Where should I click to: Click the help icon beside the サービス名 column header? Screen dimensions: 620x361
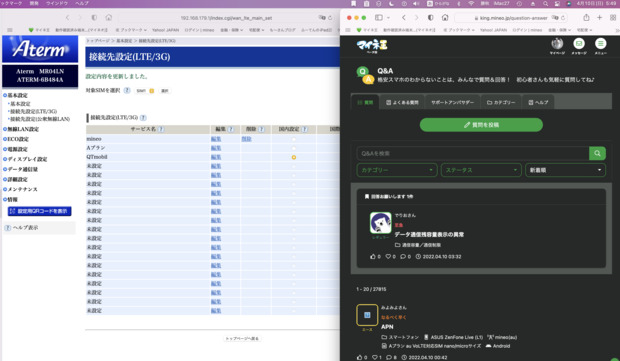coord(161,129)
